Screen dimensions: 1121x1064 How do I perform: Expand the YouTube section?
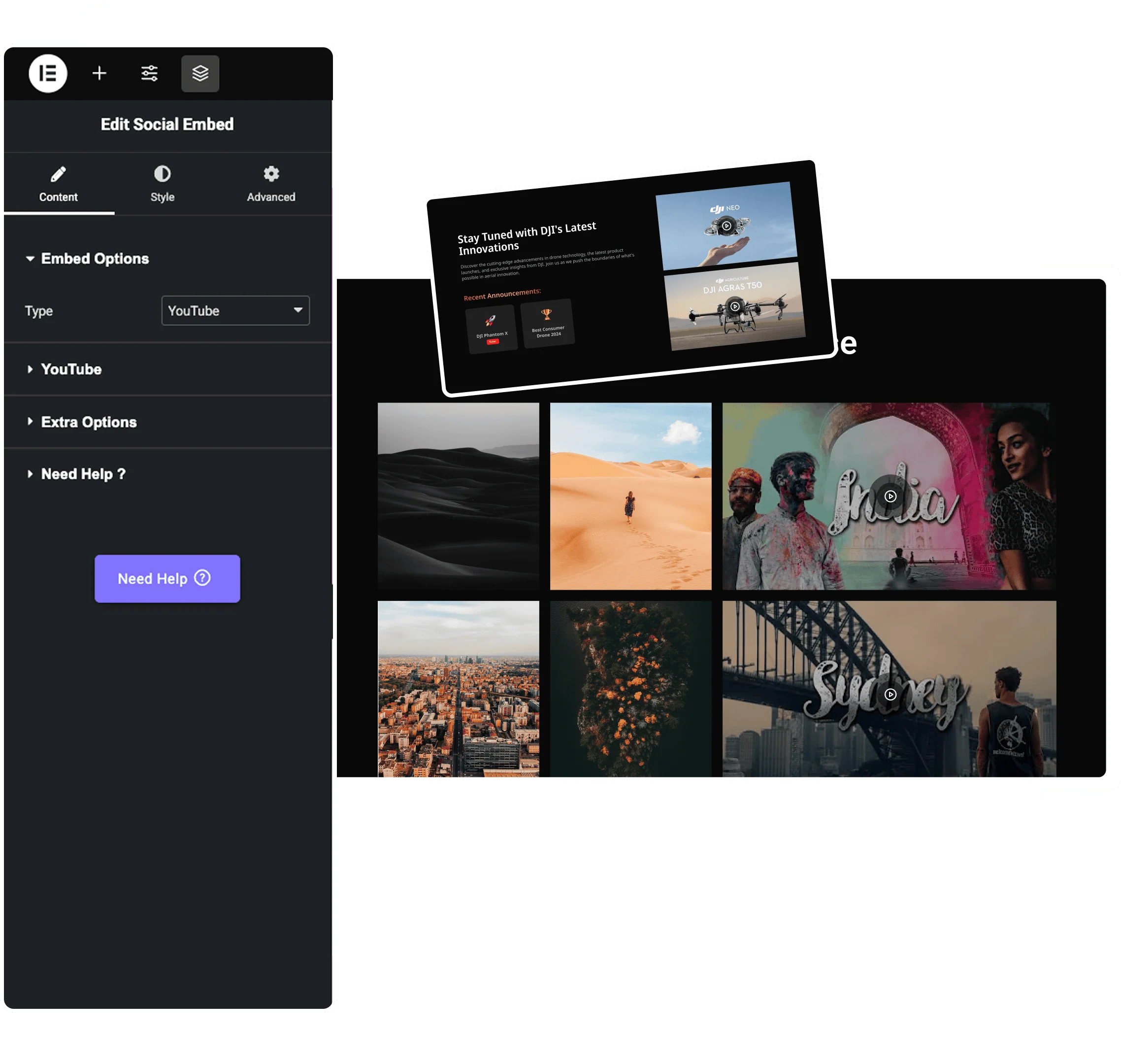pos(71,369)
